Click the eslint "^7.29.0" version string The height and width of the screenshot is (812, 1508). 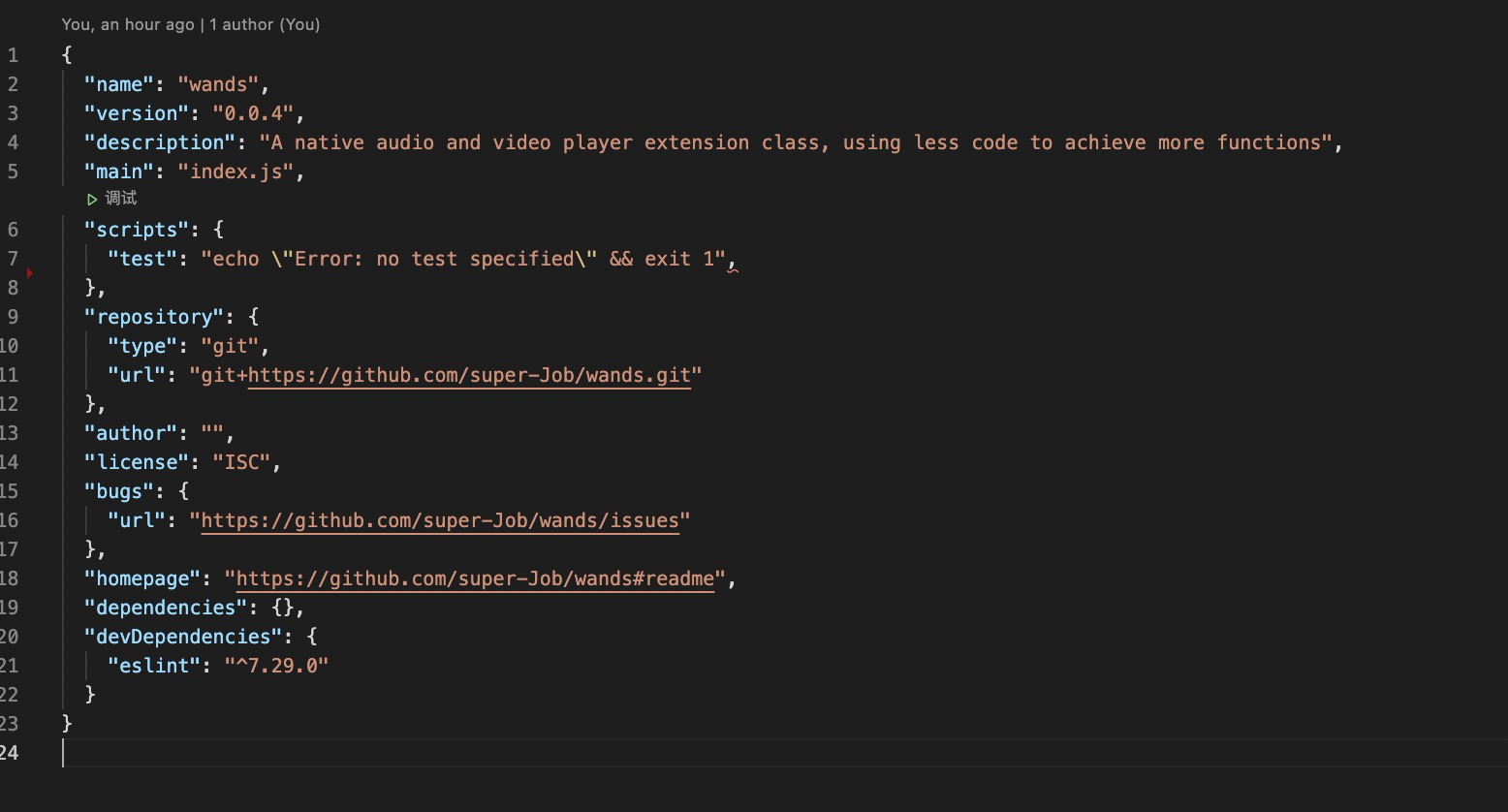point(276,666)
